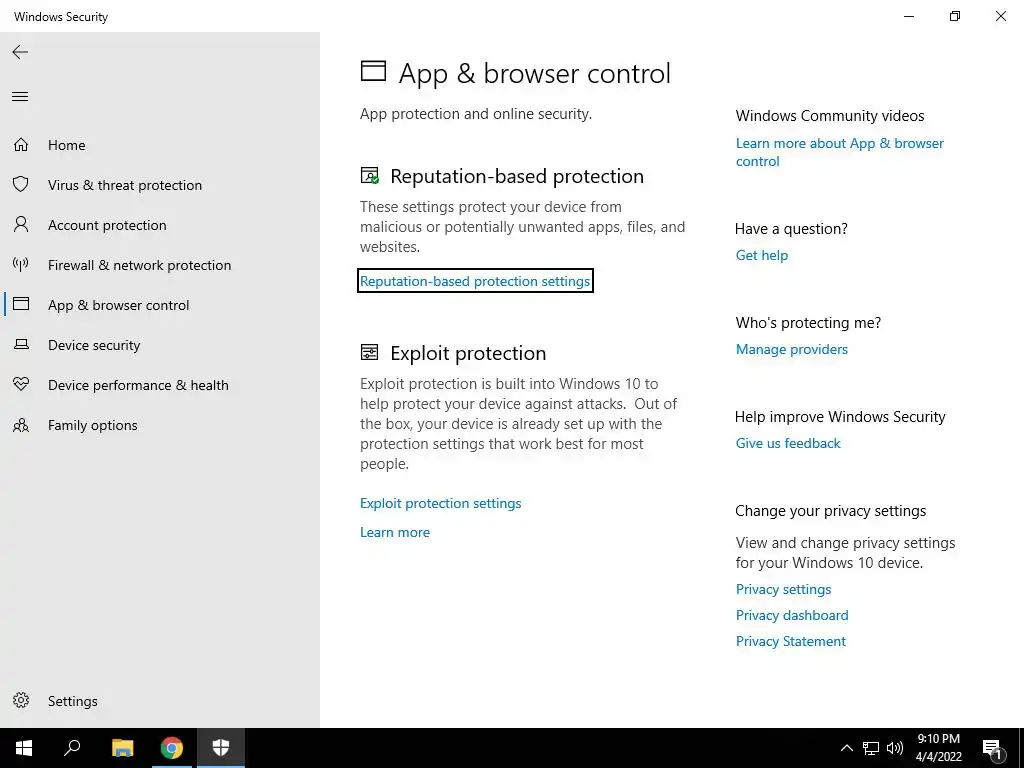Select Device performance & health

(138, 385)
